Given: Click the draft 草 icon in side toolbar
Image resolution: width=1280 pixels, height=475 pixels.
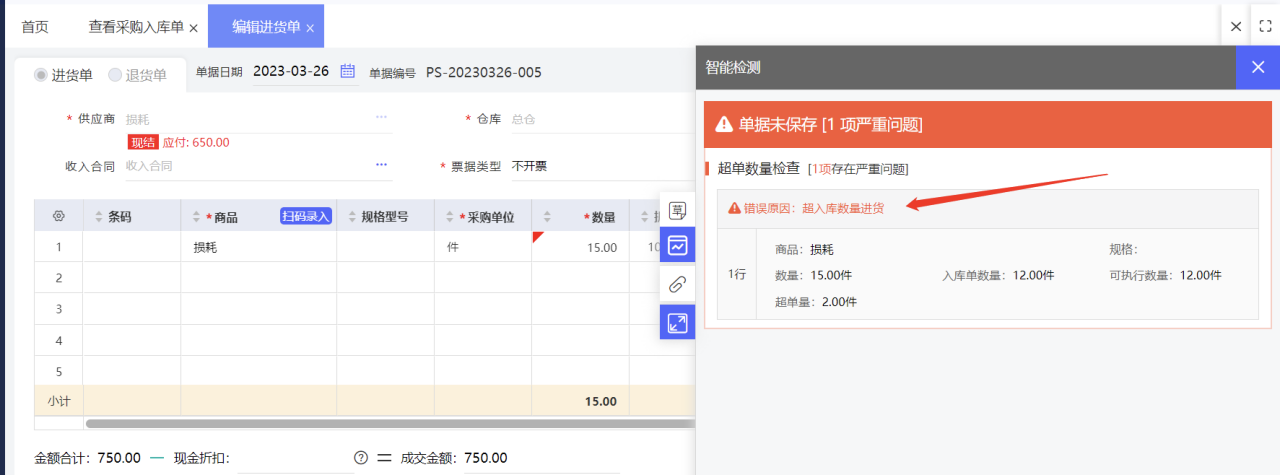Looking at the screenshot, I should [x=677, y=210].
